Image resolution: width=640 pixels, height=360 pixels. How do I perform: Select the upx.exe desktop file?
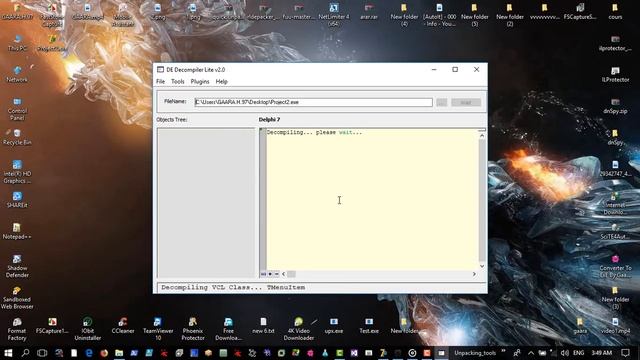[x=334, y=326]
